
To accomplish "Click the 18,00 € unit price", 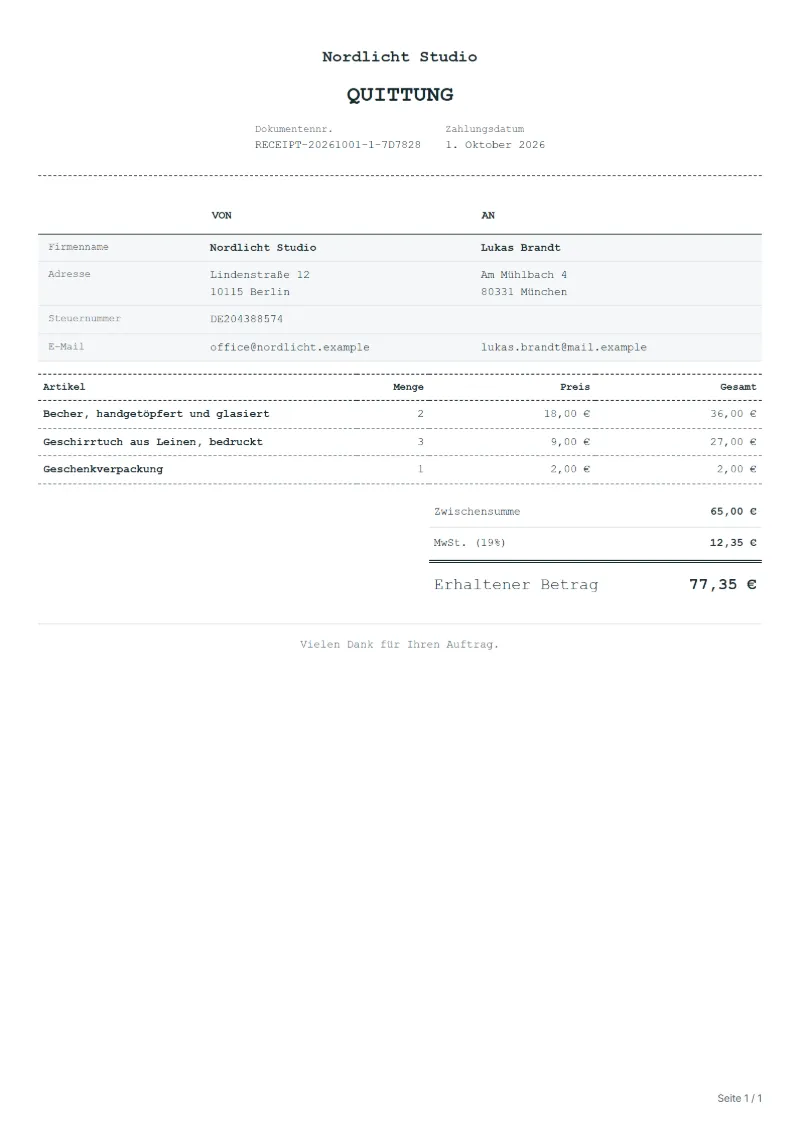I will coord(567,414).
